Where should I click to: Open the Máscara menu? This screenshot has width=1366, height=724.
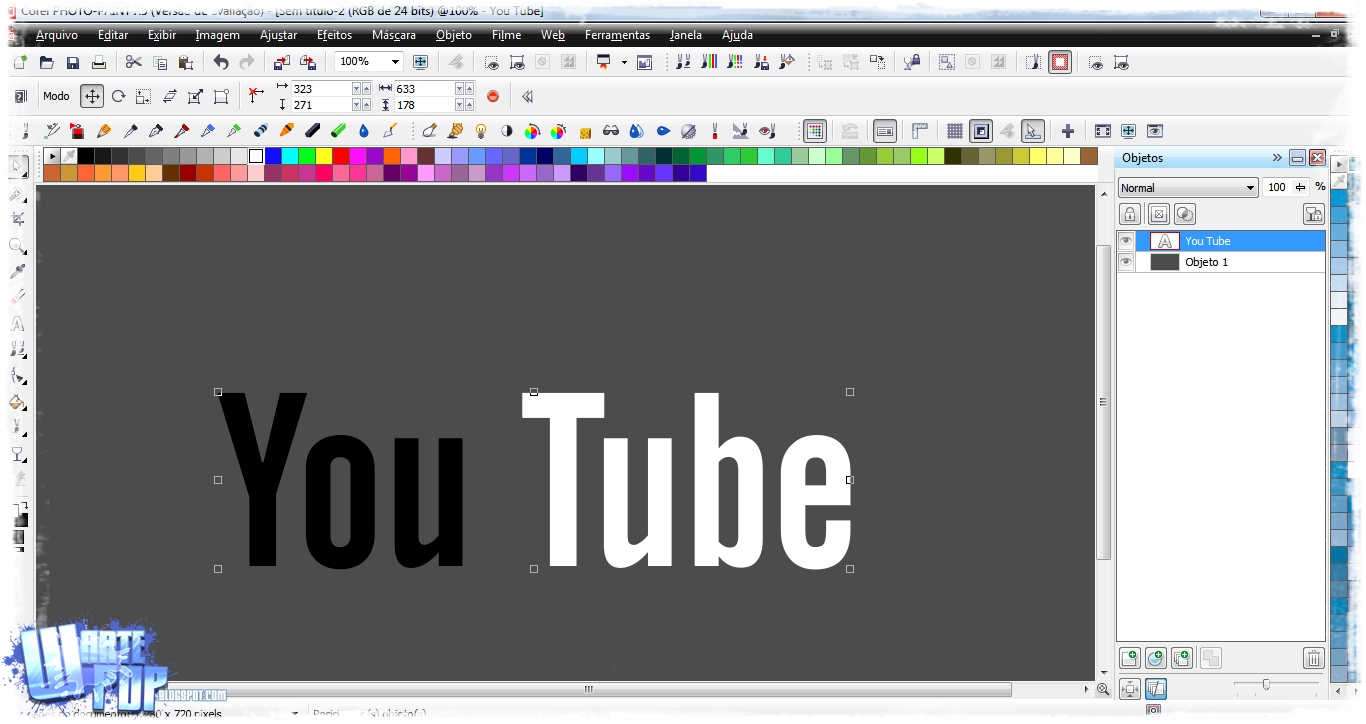click(x=393, y=35)
